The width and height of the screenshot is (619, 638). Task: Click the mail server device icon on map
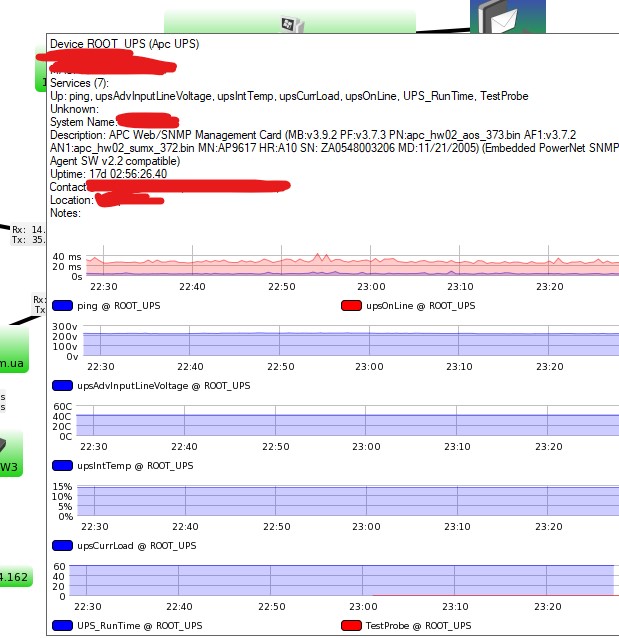tap(507, 16)
